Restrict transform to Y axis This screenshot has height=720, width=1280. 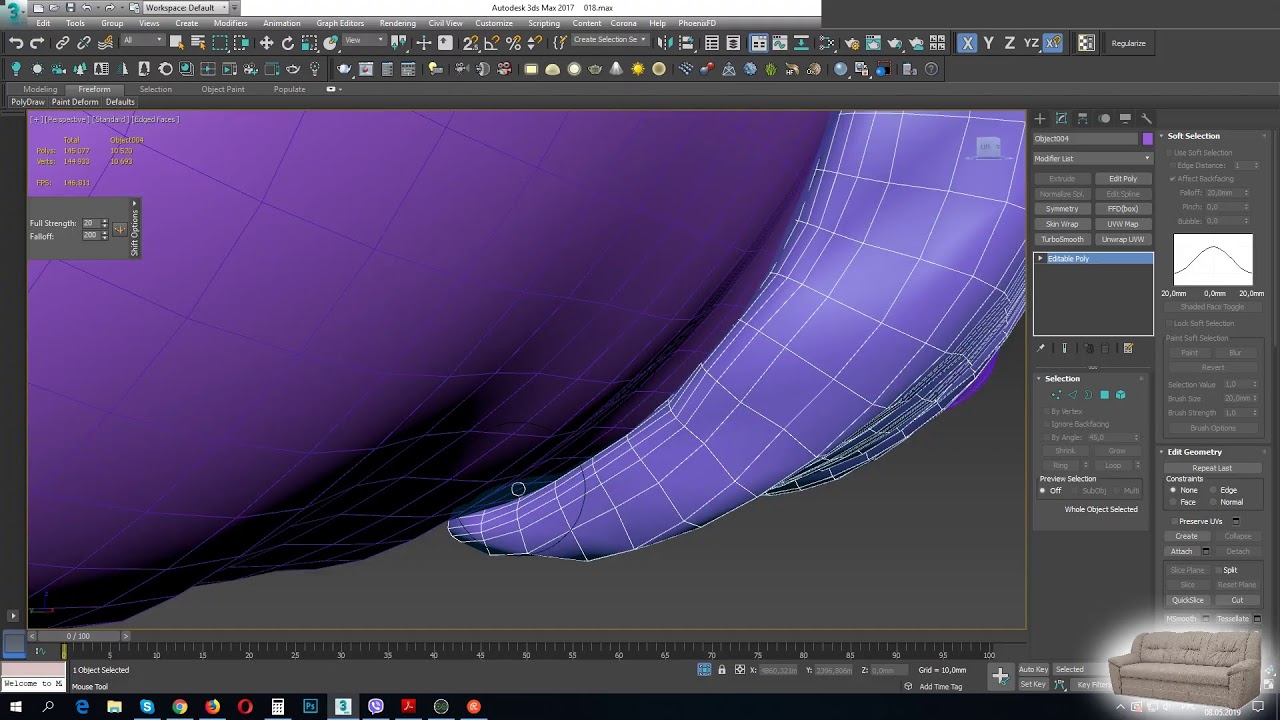tap(989, 43)
